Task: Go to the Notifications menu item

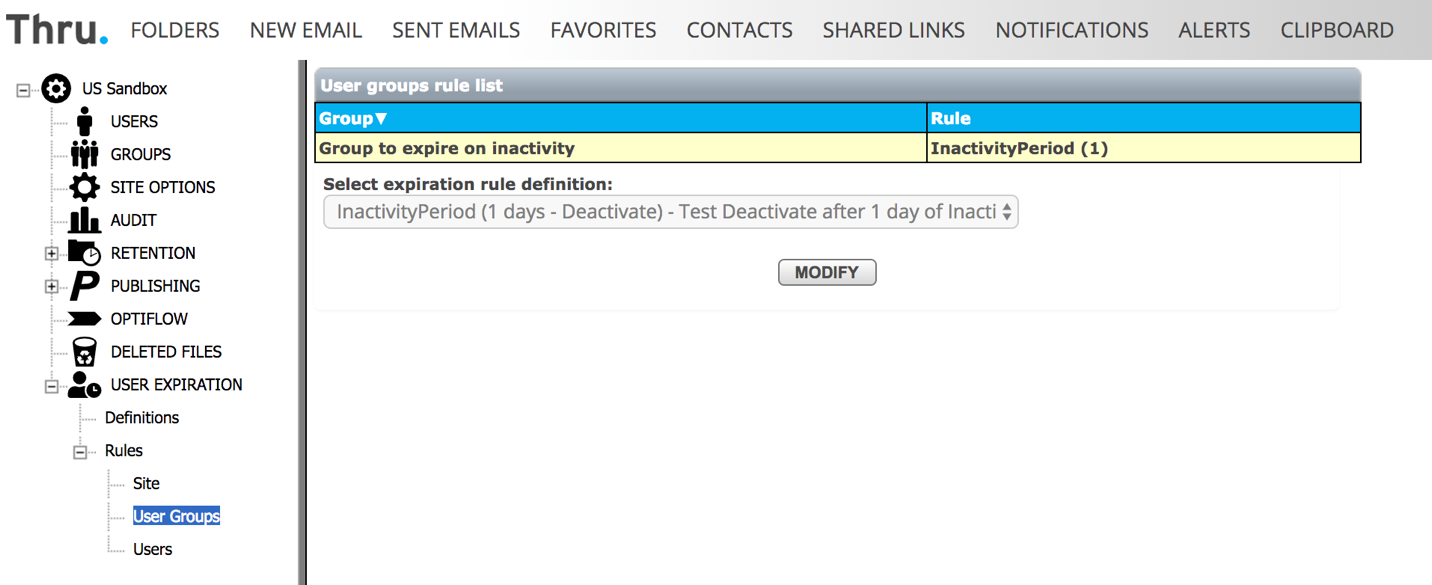Action: point(1071,30)
